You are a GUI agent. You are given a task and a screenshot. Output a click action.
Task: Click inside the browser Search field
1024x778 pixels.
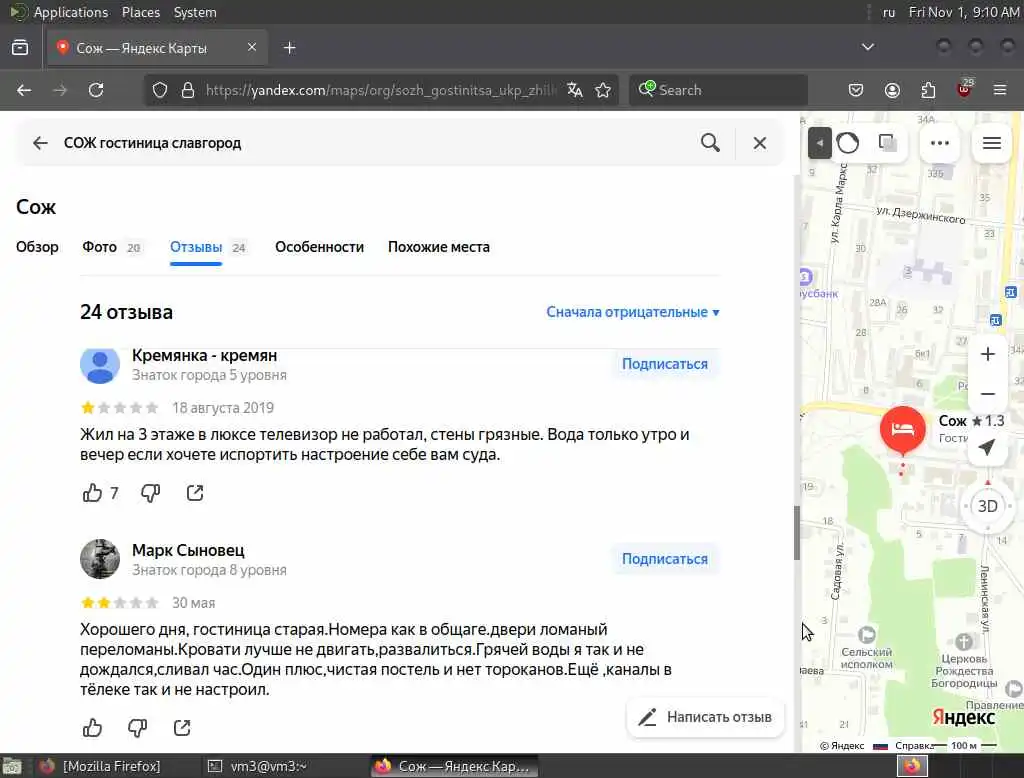tap(718, 90)
